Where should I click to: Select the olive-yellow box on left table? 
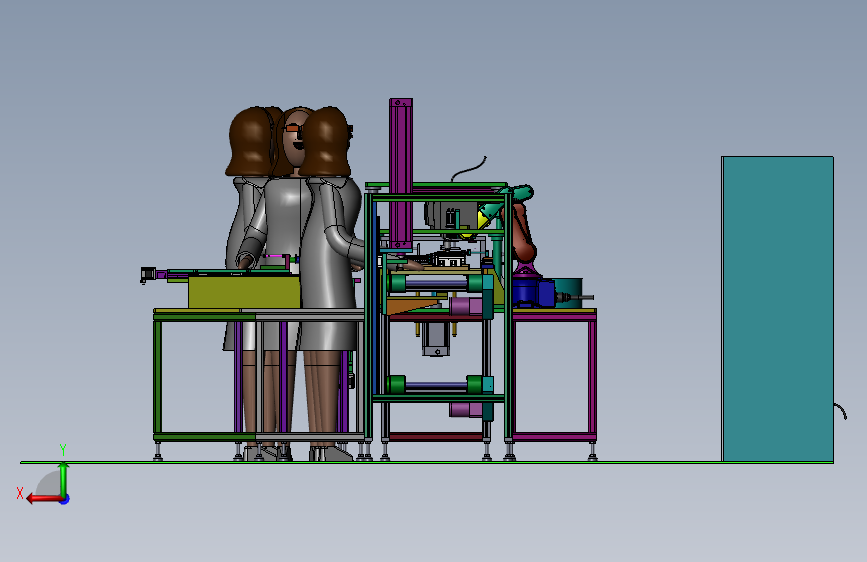(x=244, y=292)
